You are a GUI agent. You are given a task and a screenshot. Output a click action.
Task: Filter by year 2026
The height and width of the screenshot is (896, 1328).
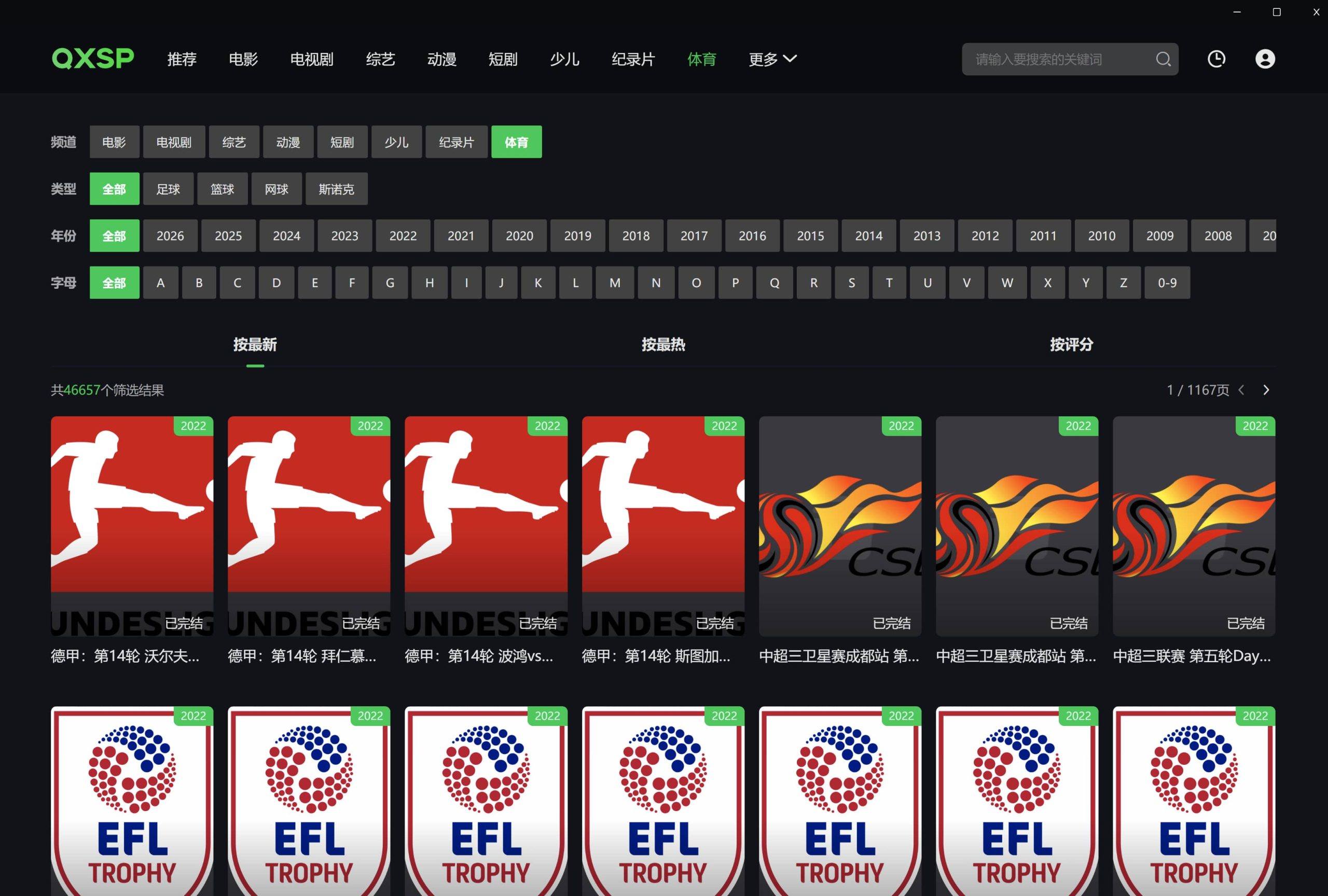point(170,235)
